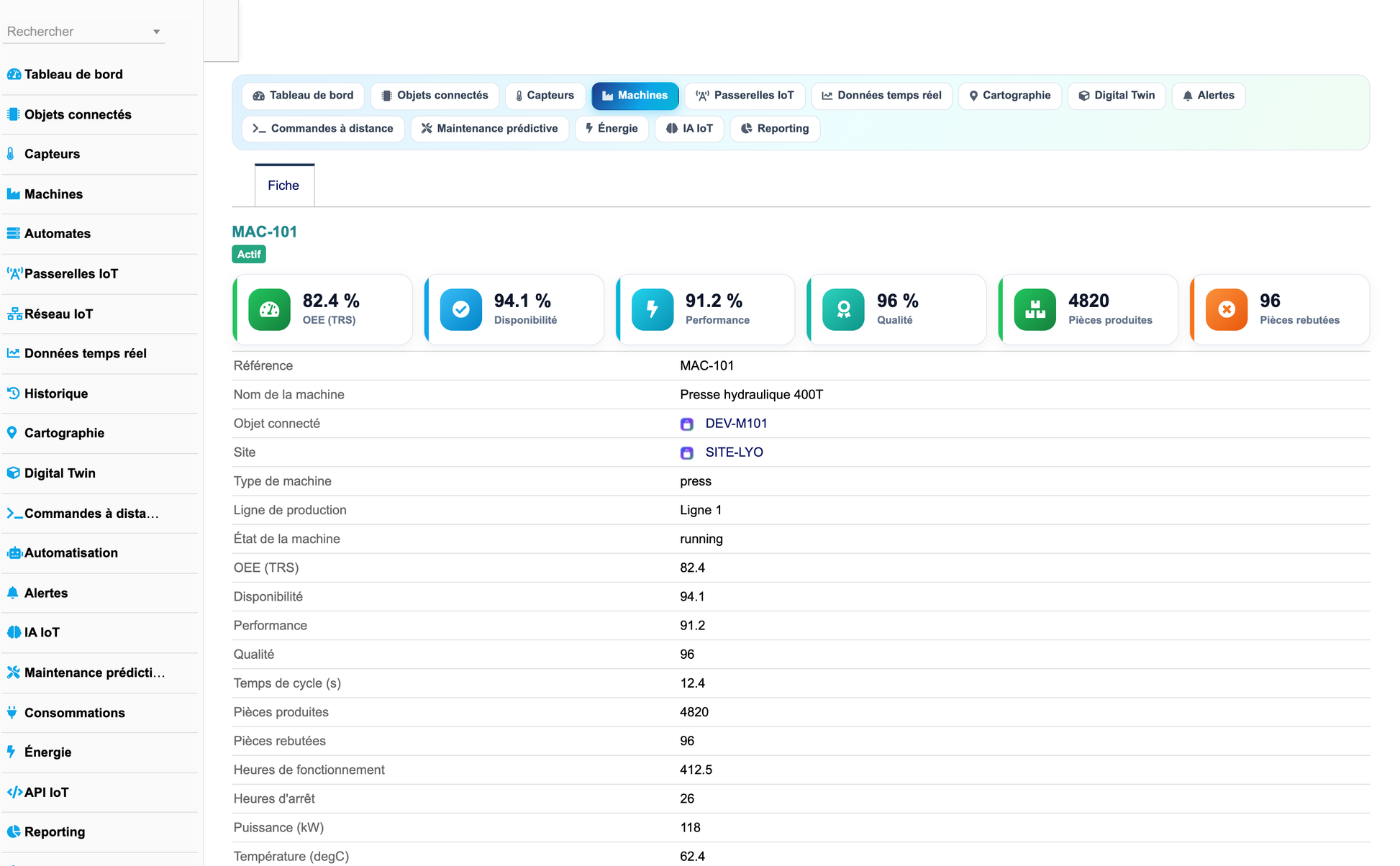This screenshot has height=866, width=1400.
Task: Click the 412.5 operating hours value
Action: click(x=696, y=770)
